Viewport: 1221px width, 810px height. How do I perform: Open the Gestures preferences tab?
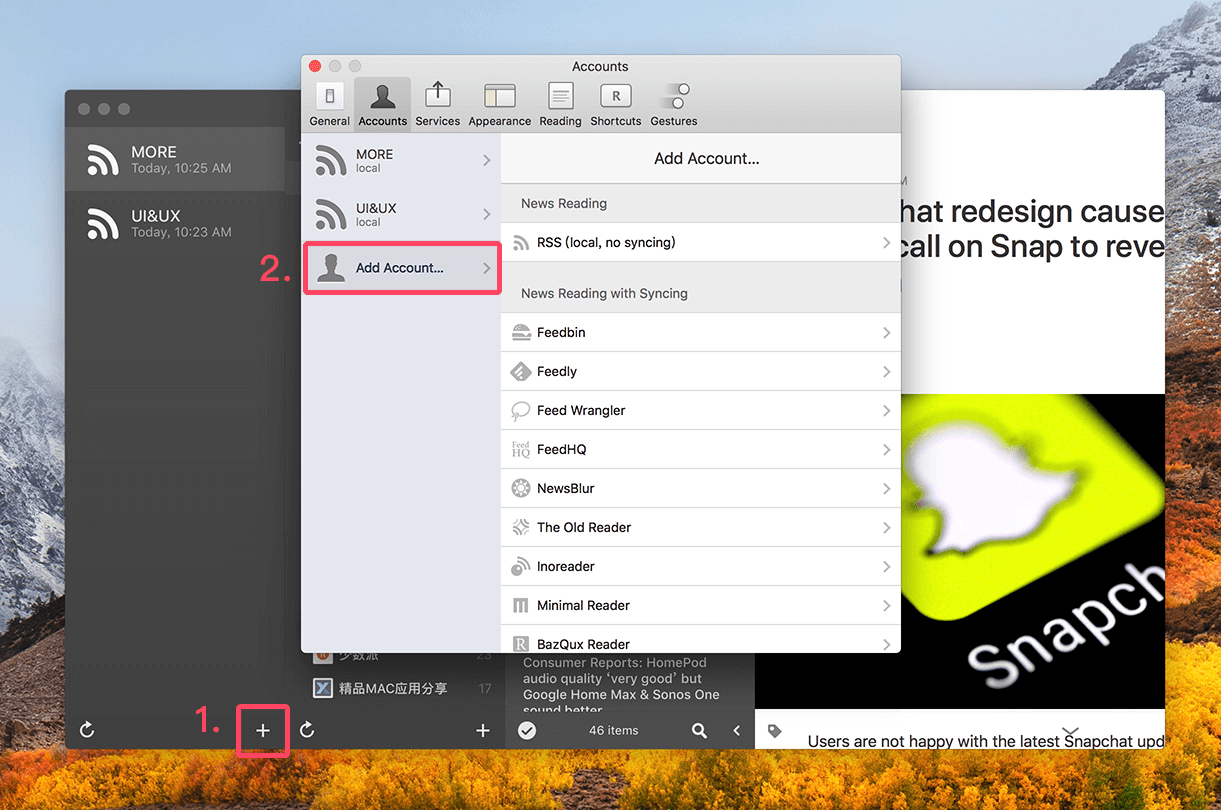(673, 104)
